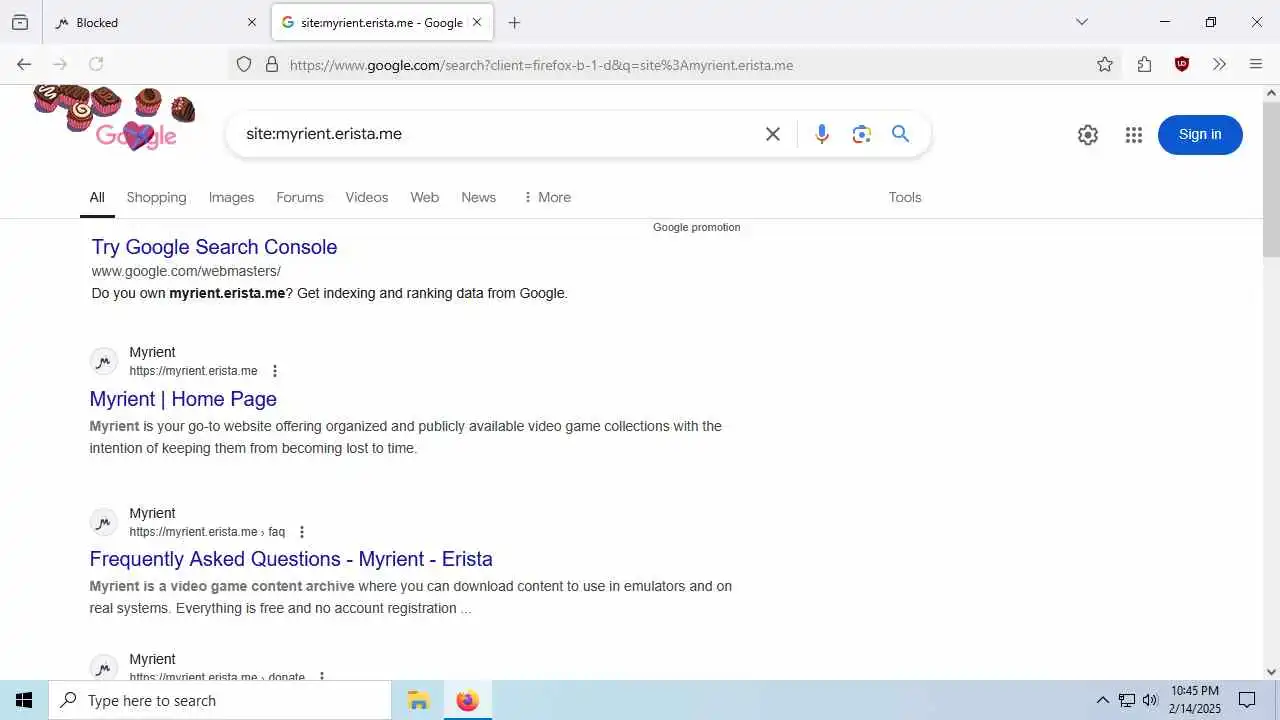Show hidden system tray icons
The height and width of the screenshot is (720, 1280).
point(1102,700)
